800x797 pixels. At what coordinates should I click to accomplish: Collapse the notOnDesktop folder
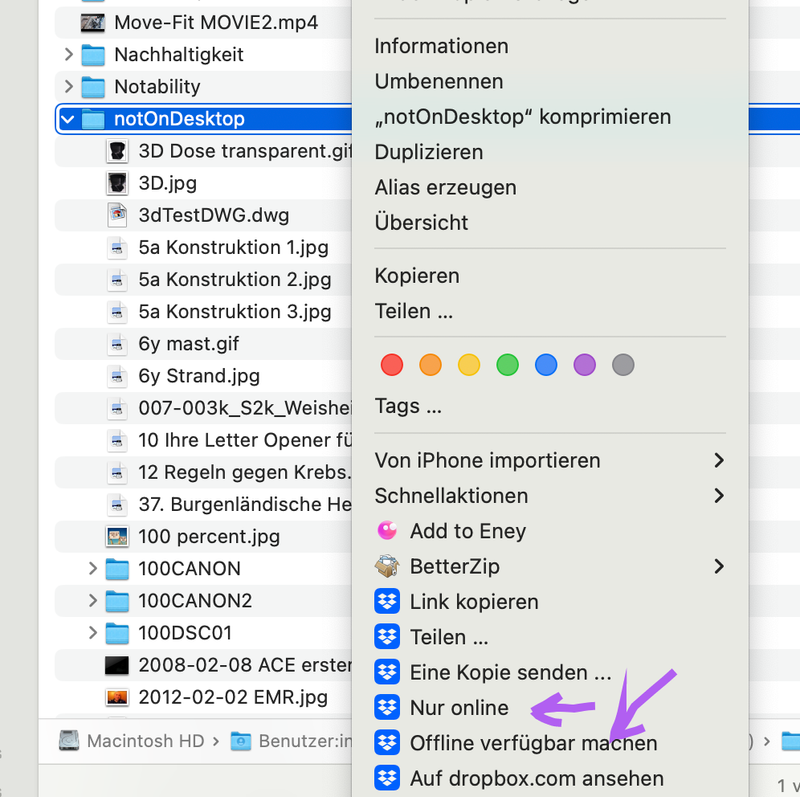pos(67,119)
